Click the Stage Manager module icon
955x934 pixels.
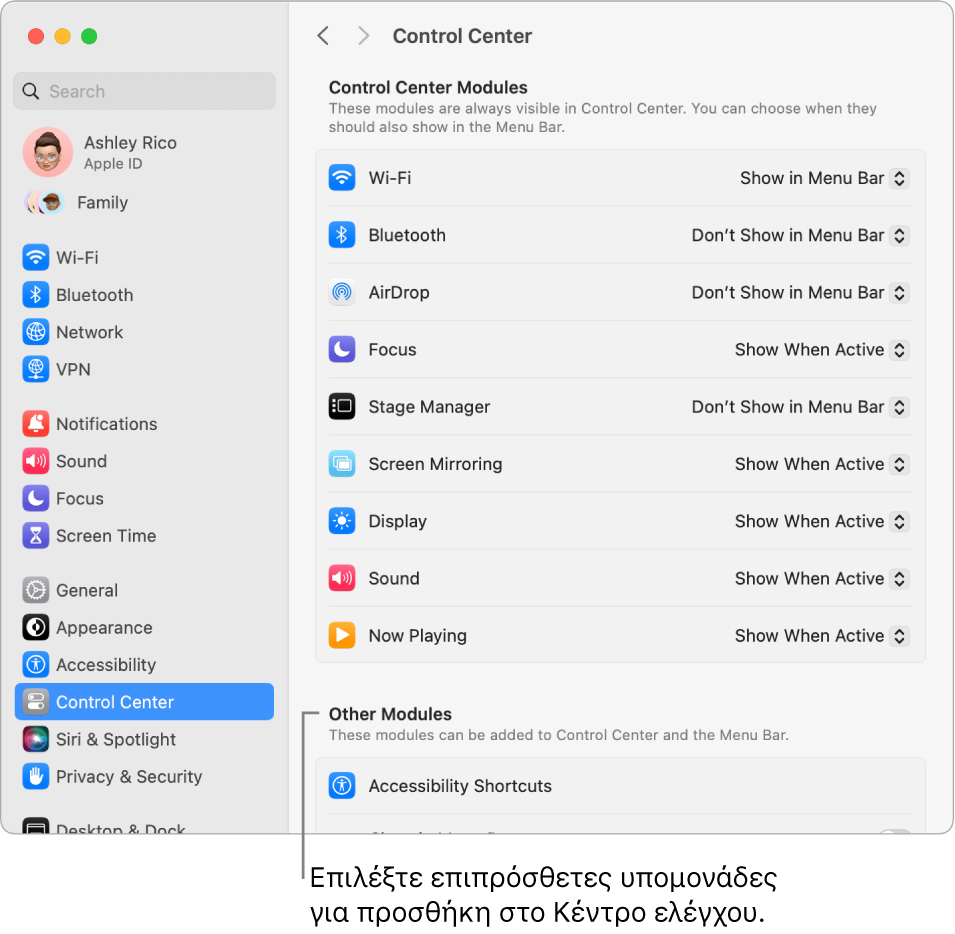coord(342,407)
